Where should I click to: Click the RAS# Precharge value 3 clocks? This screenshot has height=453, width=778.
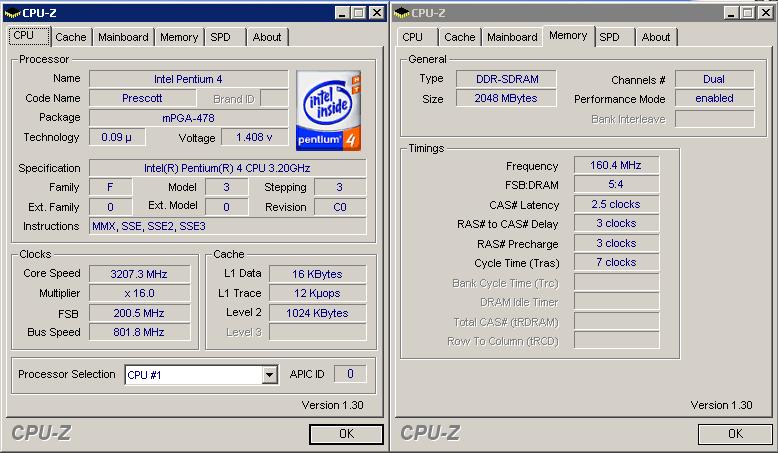tap(616, 243)
